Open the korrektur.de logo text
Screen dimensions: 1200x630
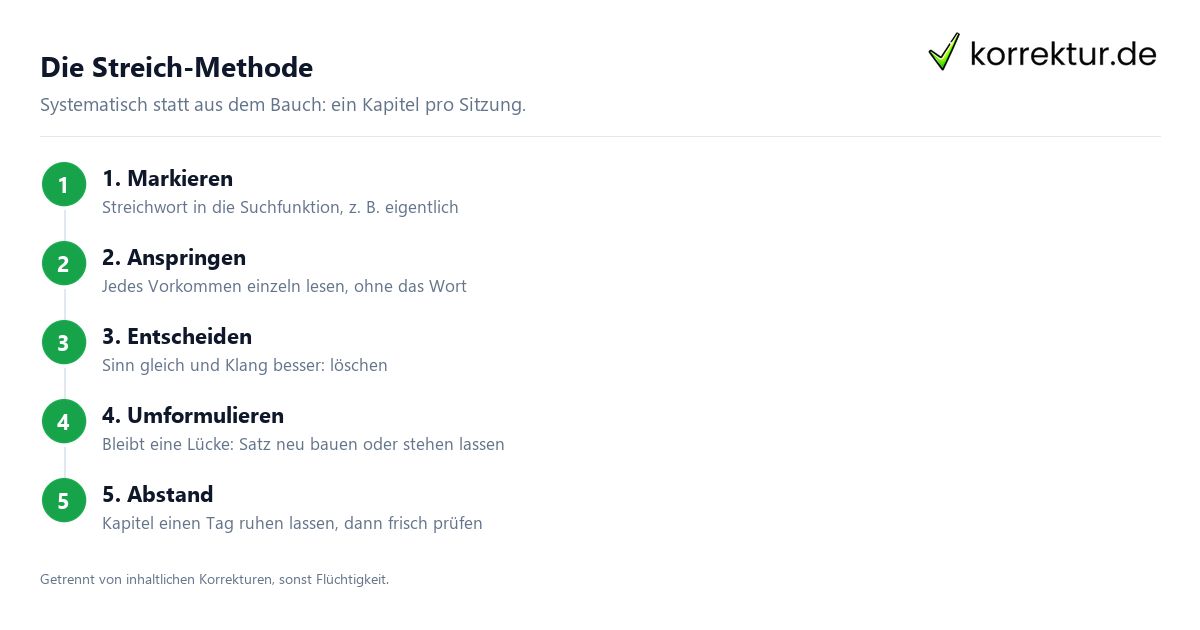coord(1063,54)
